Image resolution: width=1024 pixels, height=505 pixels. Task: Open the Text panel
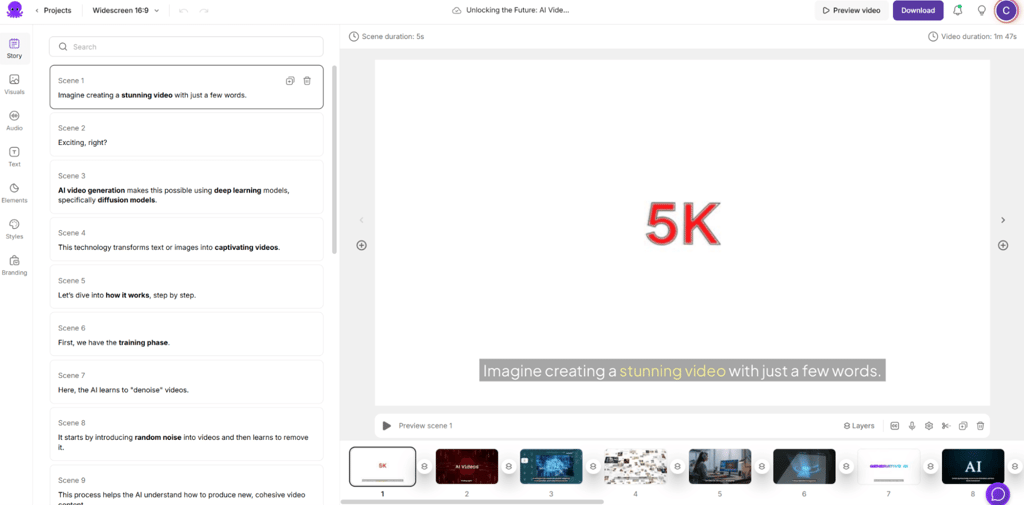tap(14, 157)
